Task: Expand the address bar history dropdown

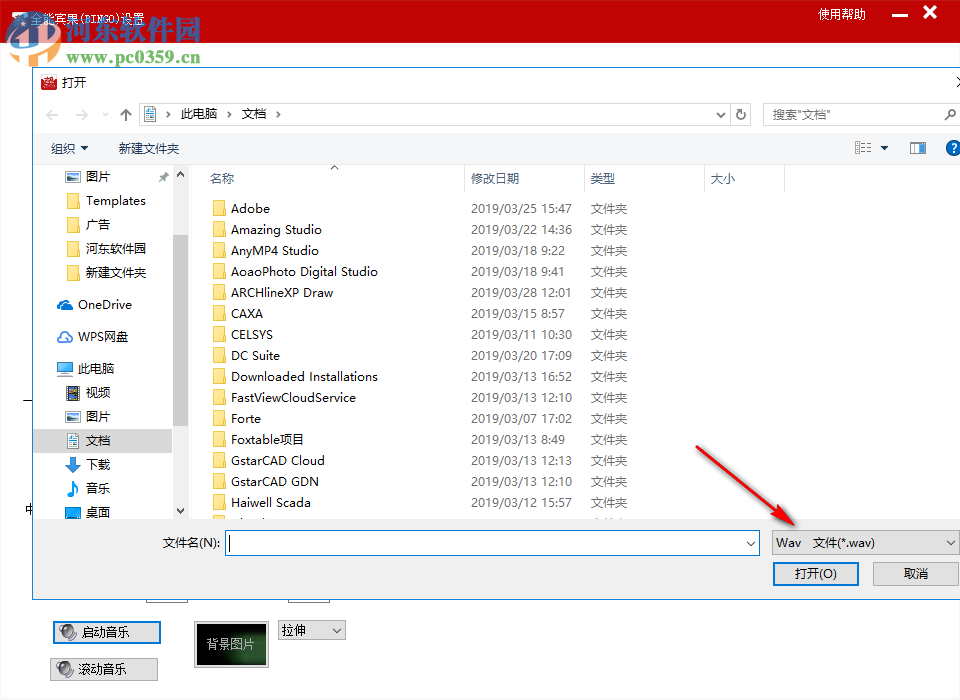Action: pos(721,115)
